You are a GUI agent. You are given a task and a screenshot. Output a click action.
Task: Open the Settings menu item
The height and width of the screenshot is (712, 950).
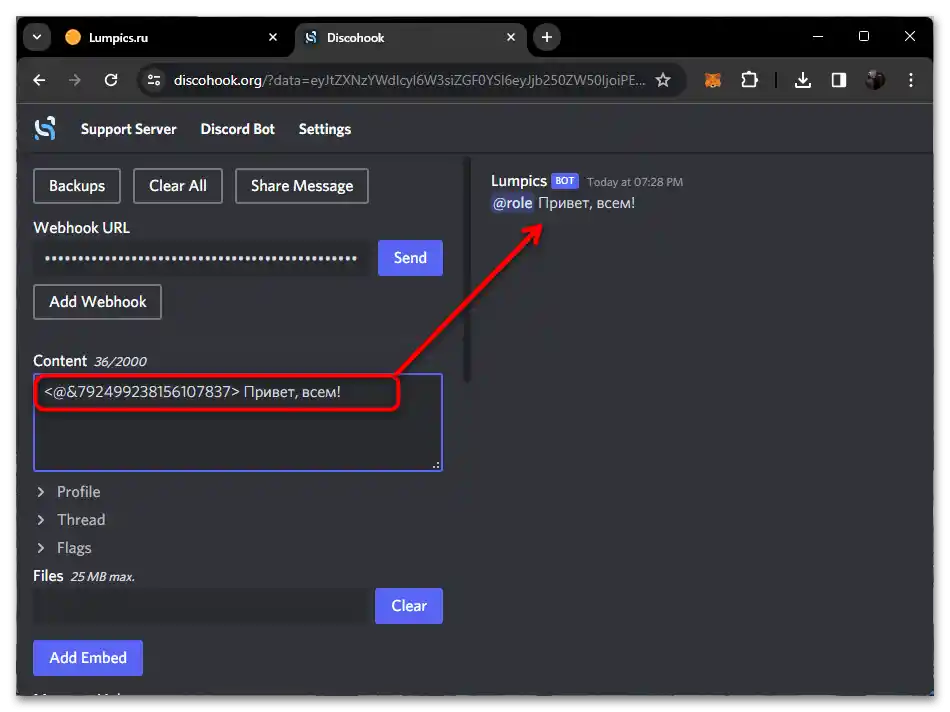(x=324, y=128)
